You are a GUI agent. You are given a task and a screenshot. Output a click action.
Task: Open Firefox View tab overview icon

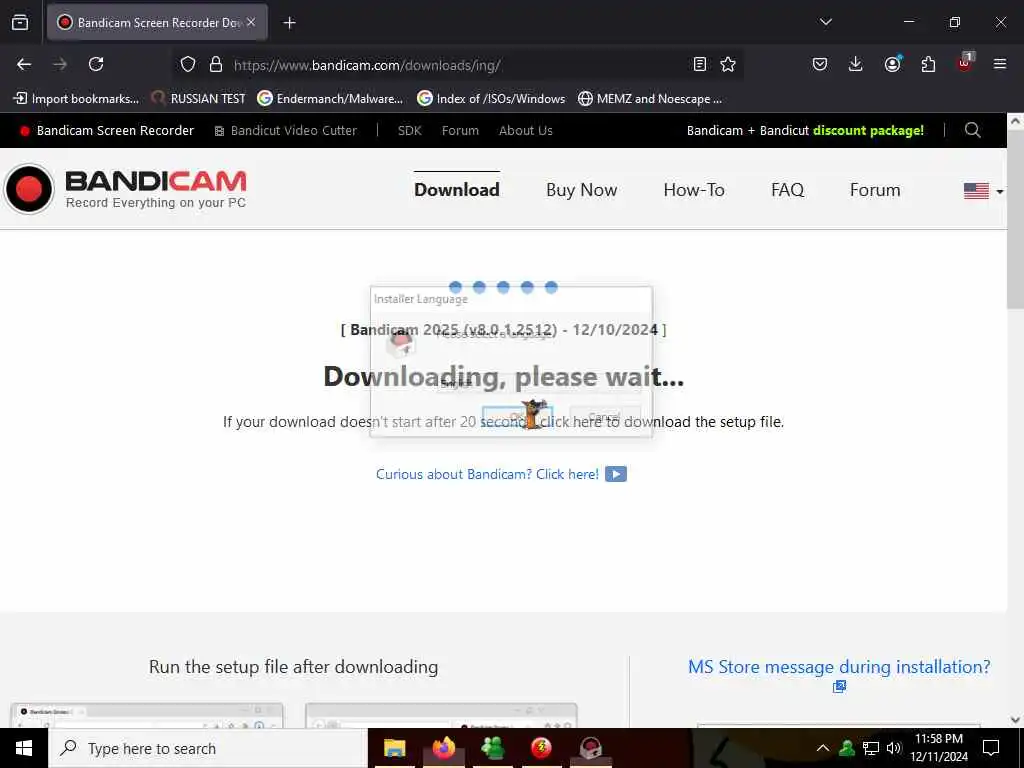click(x=20, y=22)
